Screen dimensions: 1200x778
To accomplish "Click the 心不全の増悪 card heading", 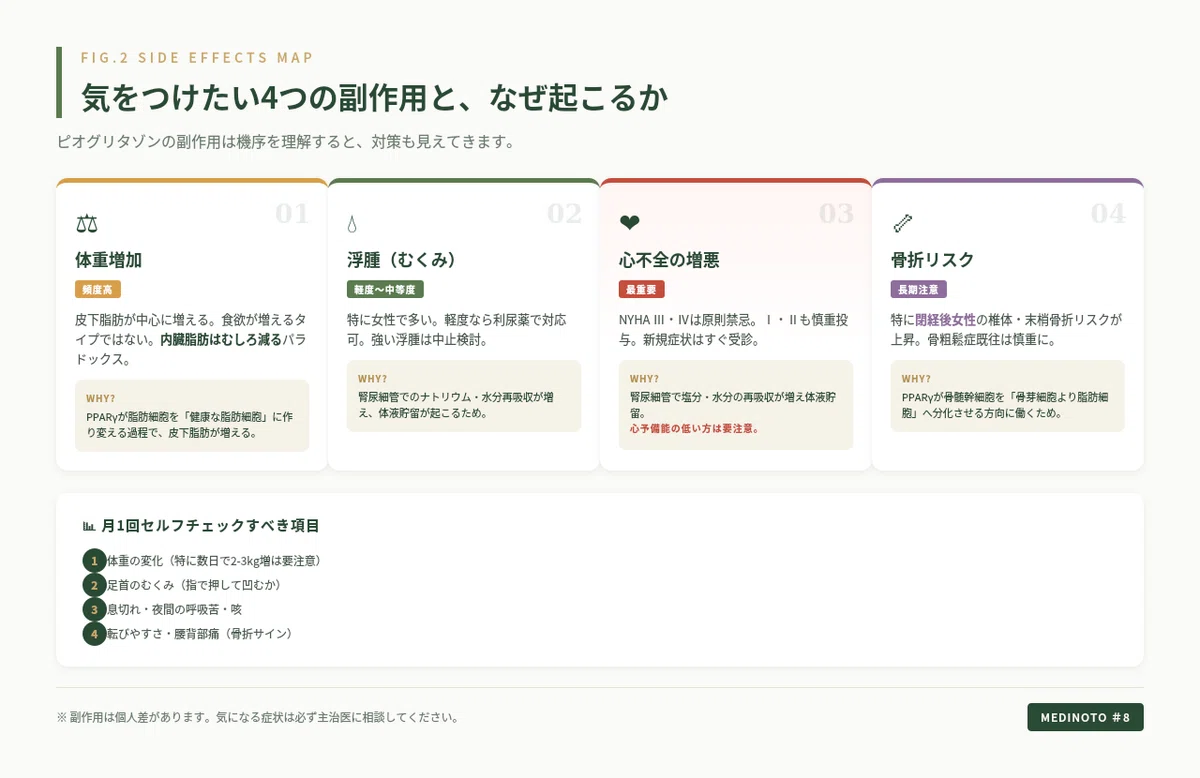I will click(x=669, y=260).
